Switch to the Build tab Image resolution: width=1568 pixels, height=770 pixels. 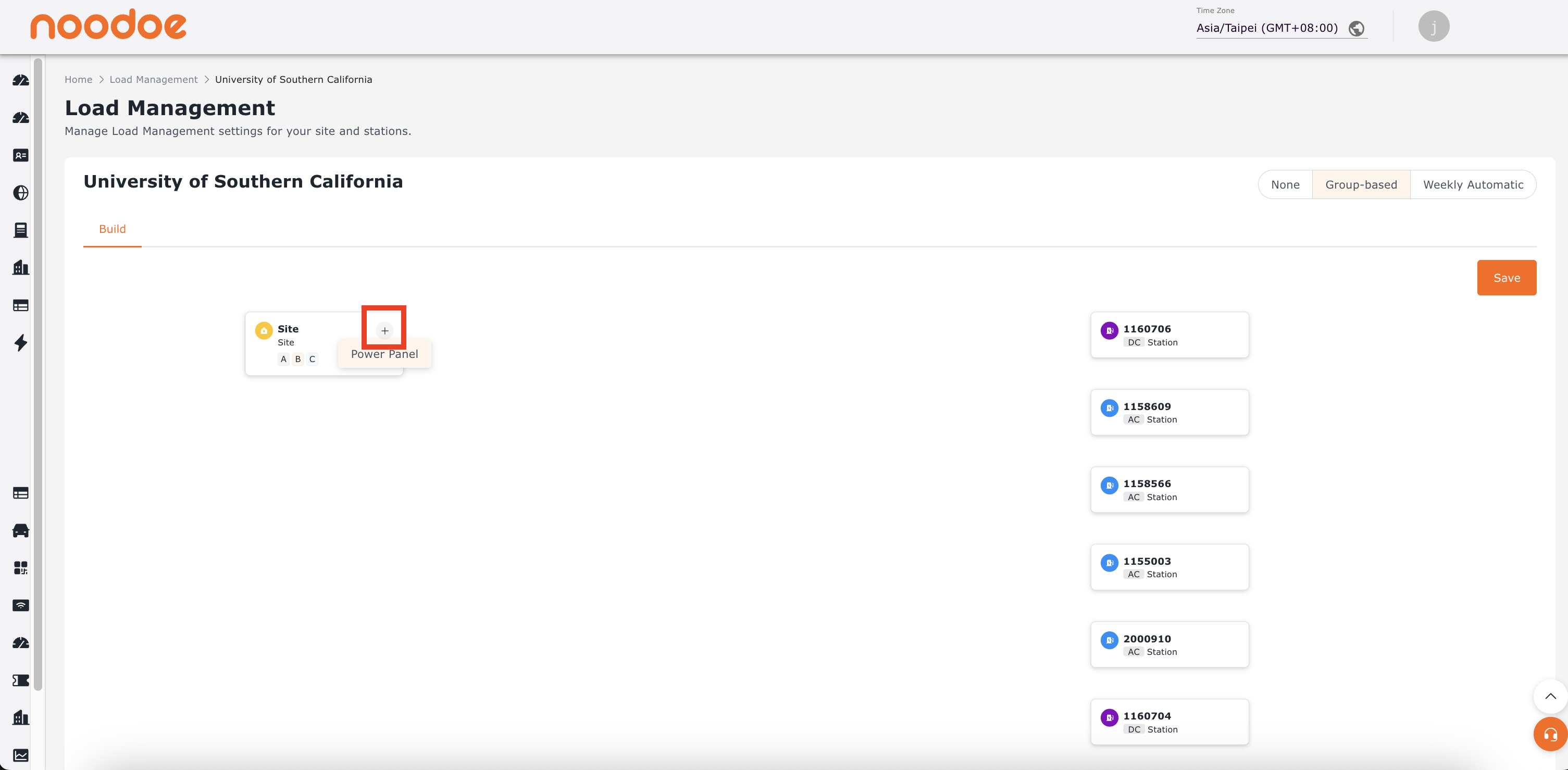113,229
